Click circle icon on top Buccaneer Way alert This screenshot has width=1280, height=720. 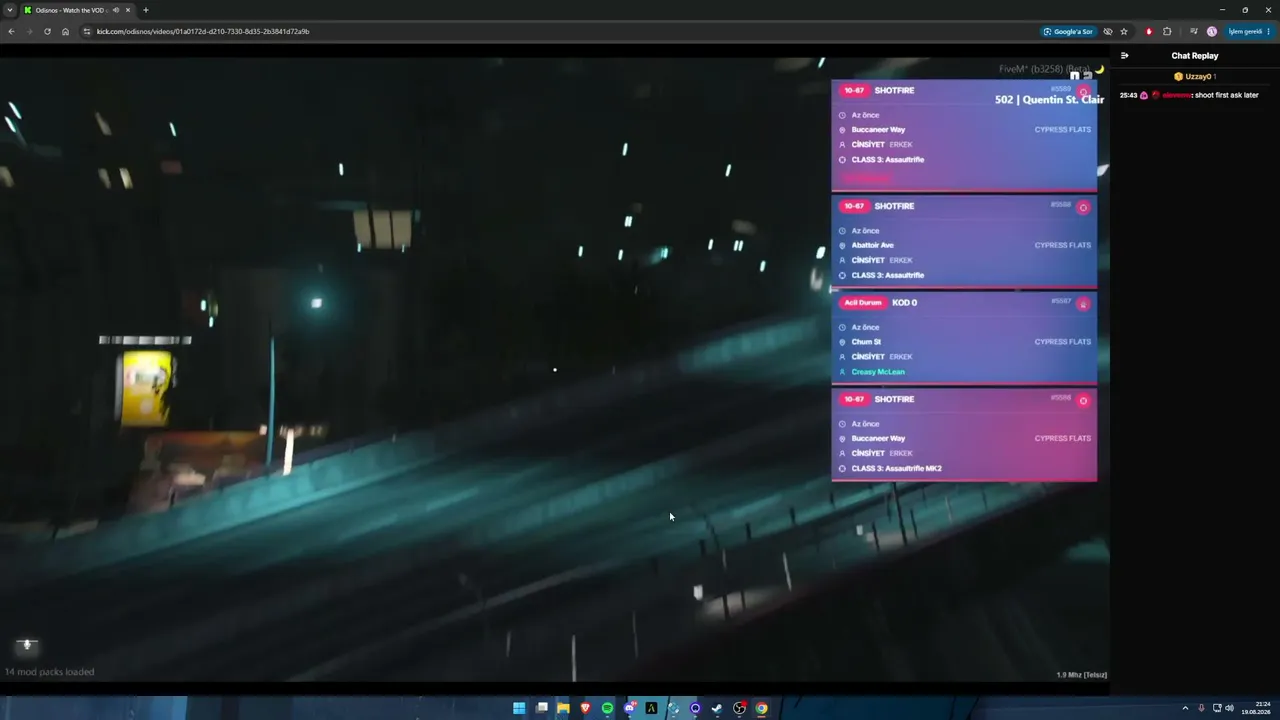coord(1083,92)
